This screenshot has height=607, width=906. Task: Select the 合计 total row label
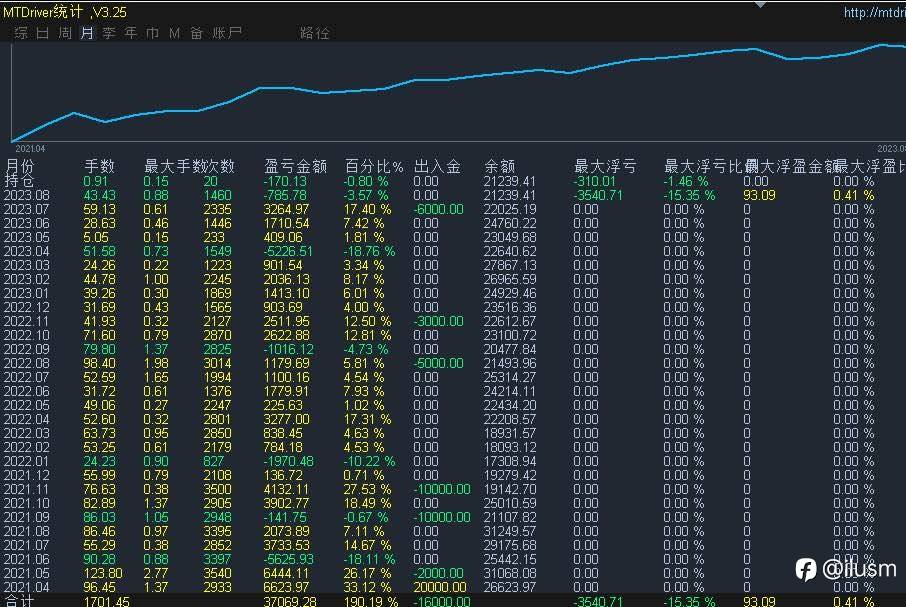click(x=19, y=601)
